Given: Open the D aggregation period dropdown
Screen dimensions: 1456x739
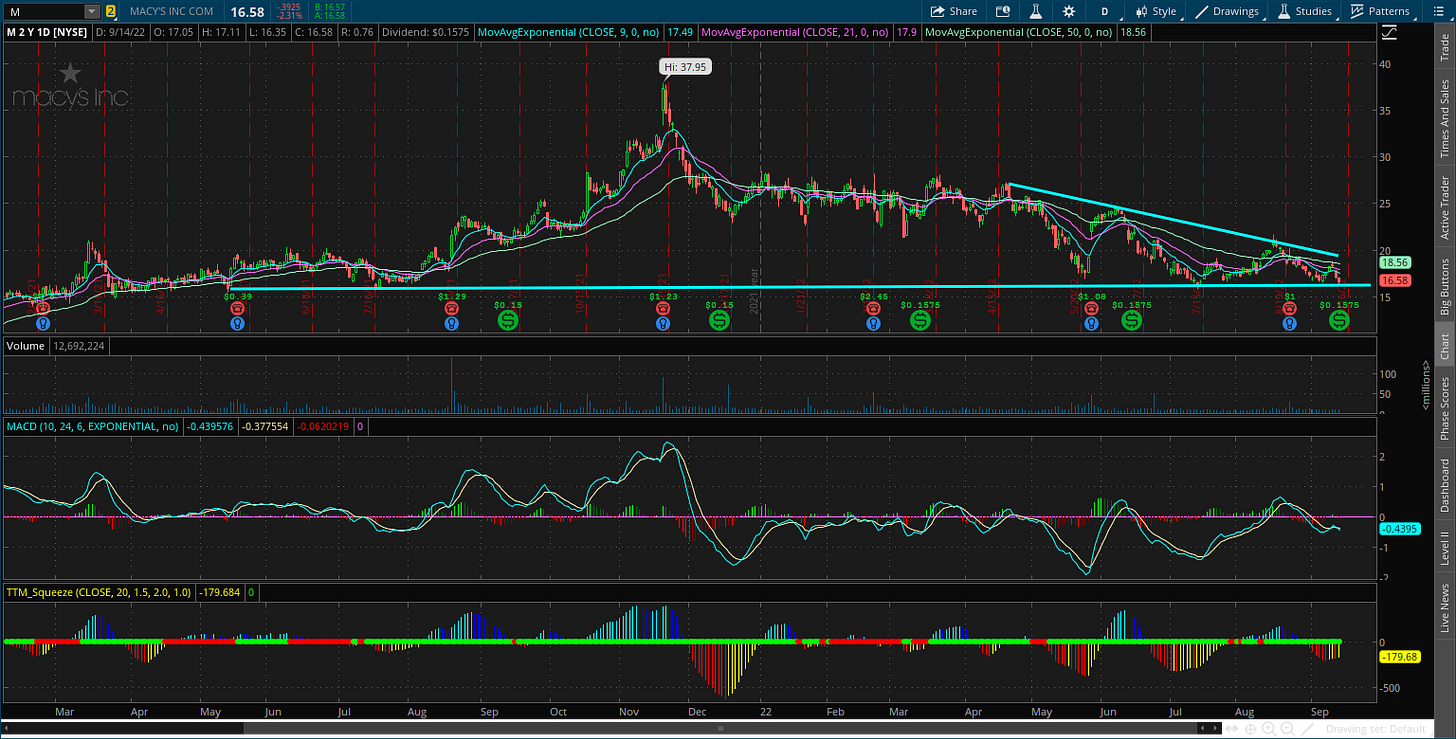Looking at the screenshot, I should point(1105,11).
